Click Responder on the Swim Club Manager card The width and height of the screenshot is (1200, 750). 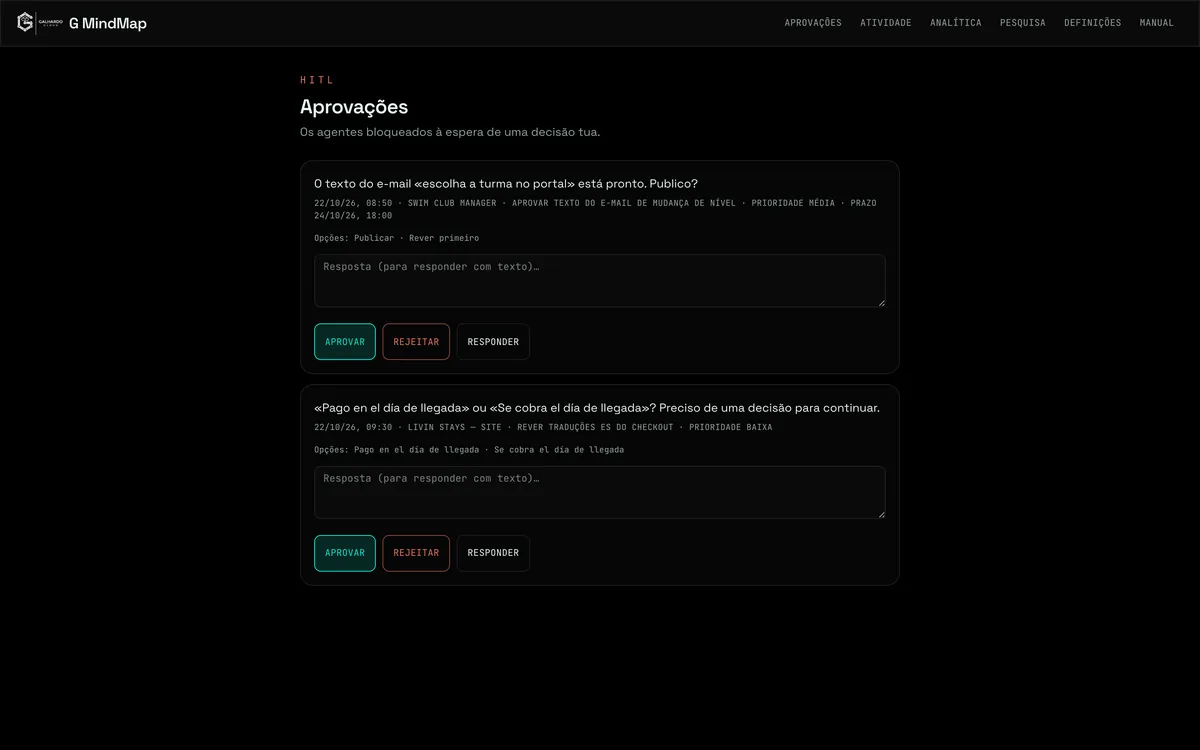point(493,342)
